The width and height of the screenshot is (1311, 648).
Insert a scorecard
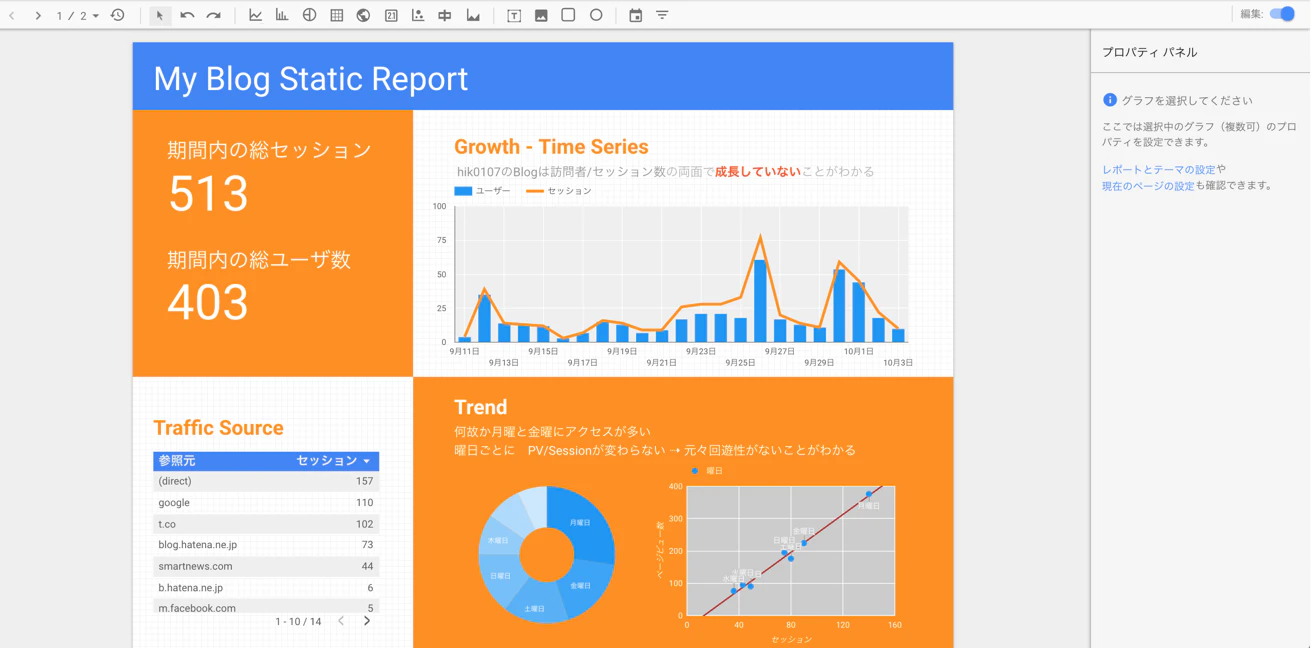pyautogui.click(x=391, y=15)
